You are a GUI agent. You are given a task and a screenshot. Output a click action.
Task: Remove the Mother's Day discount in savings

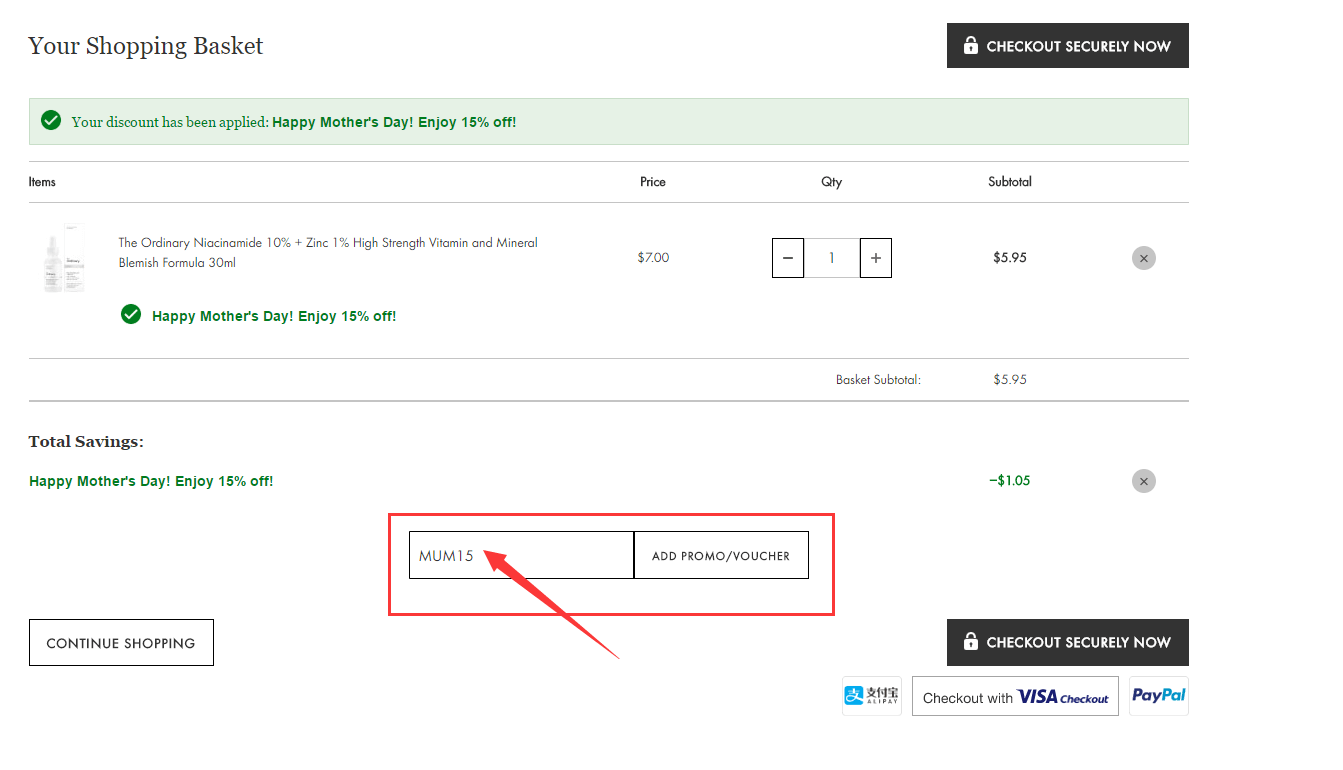pyautogui.click(x=1144, y=481)
